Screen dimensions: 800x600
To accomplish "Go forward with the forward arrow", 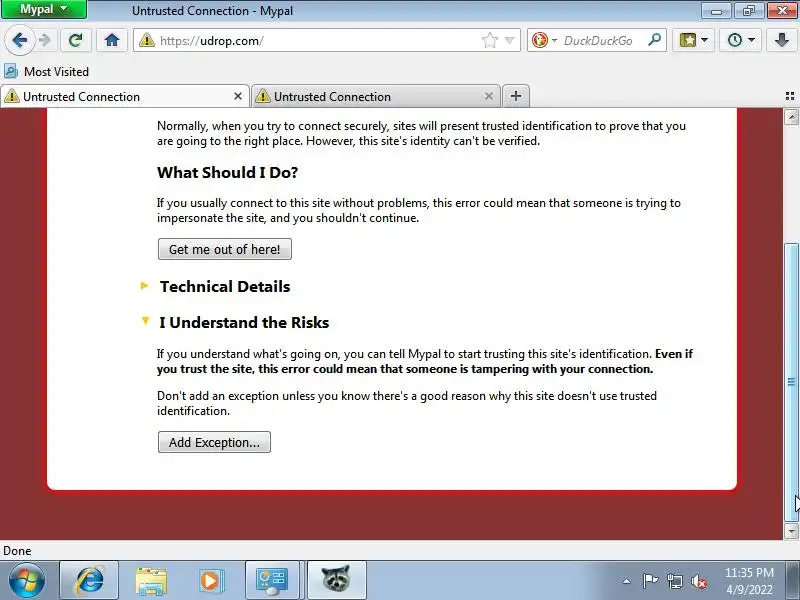I will pyautogui.click(x=45, y=40).
